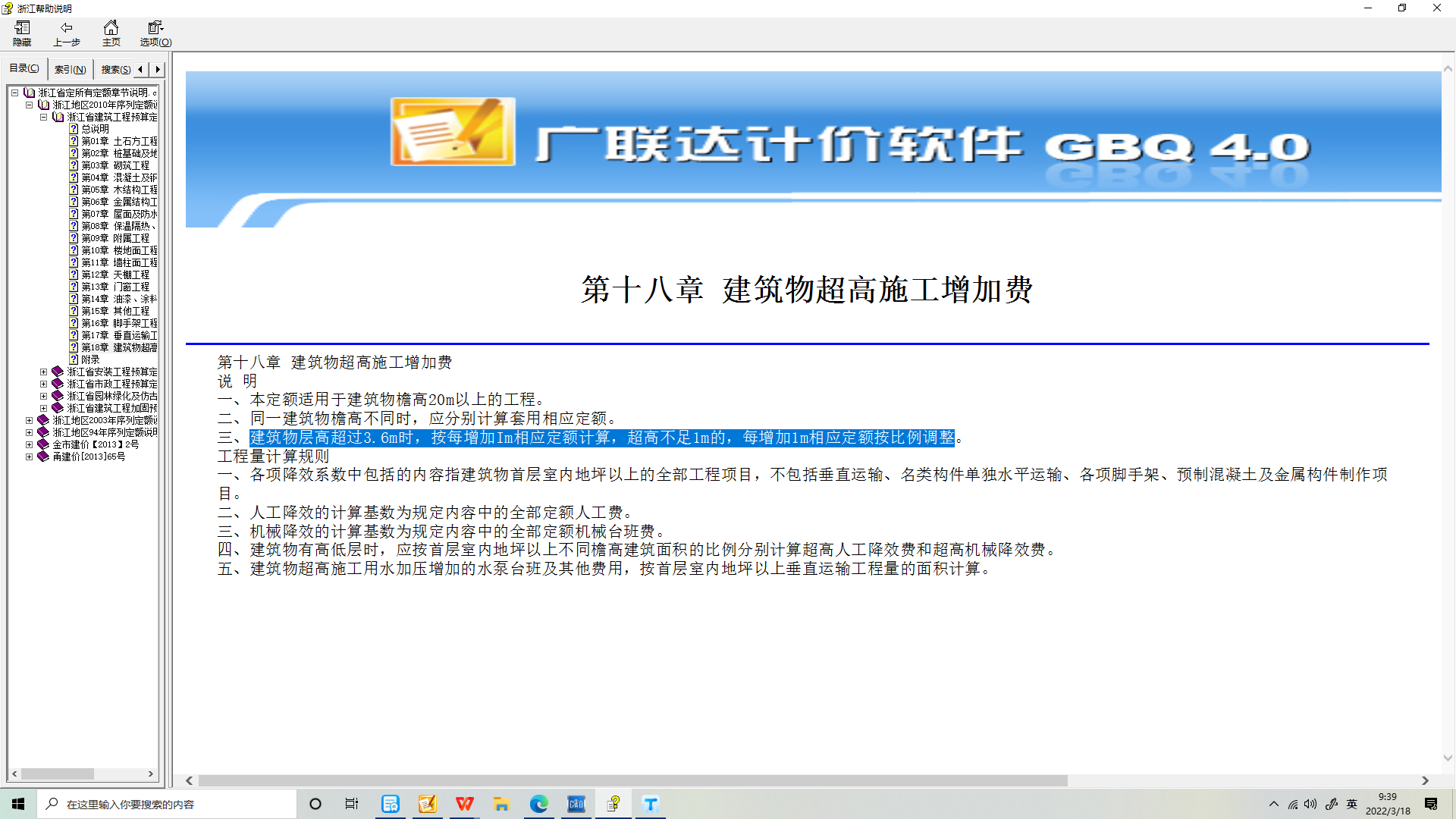Expand 浙江地区2003年序列定额 node
1456x819 pixels.
pyautogui.click(x=29, y=420)
